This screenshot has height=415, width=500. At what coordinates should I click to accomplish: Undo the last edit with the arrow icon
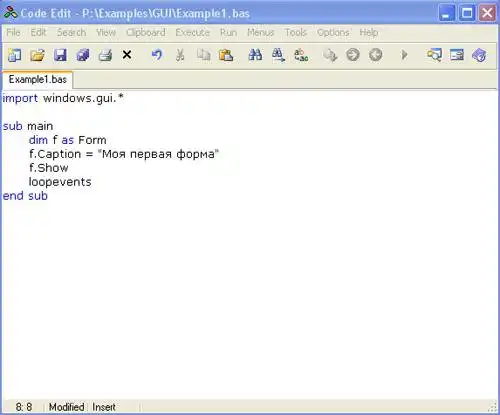(157, 55)
